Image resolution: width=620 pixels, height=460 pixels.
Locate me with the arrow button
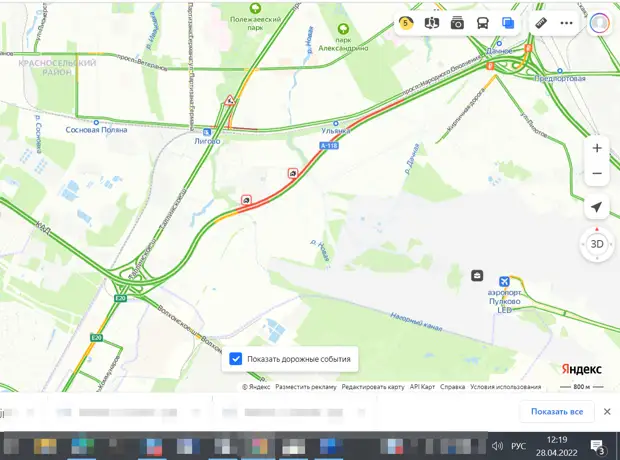pyautogui.click(x=597, y=207)
